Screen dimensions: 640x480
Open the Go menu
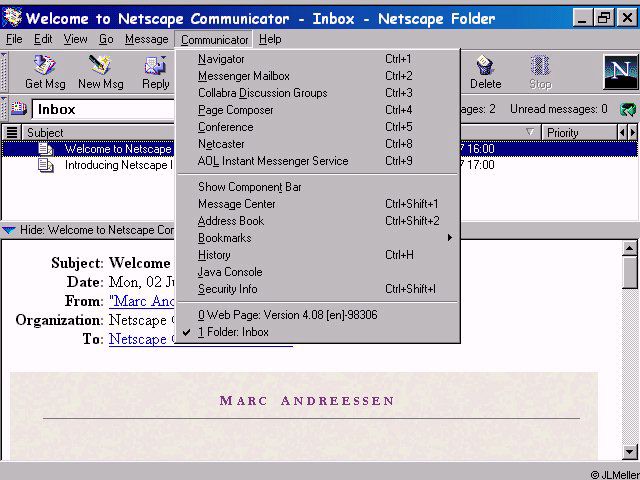106,39
